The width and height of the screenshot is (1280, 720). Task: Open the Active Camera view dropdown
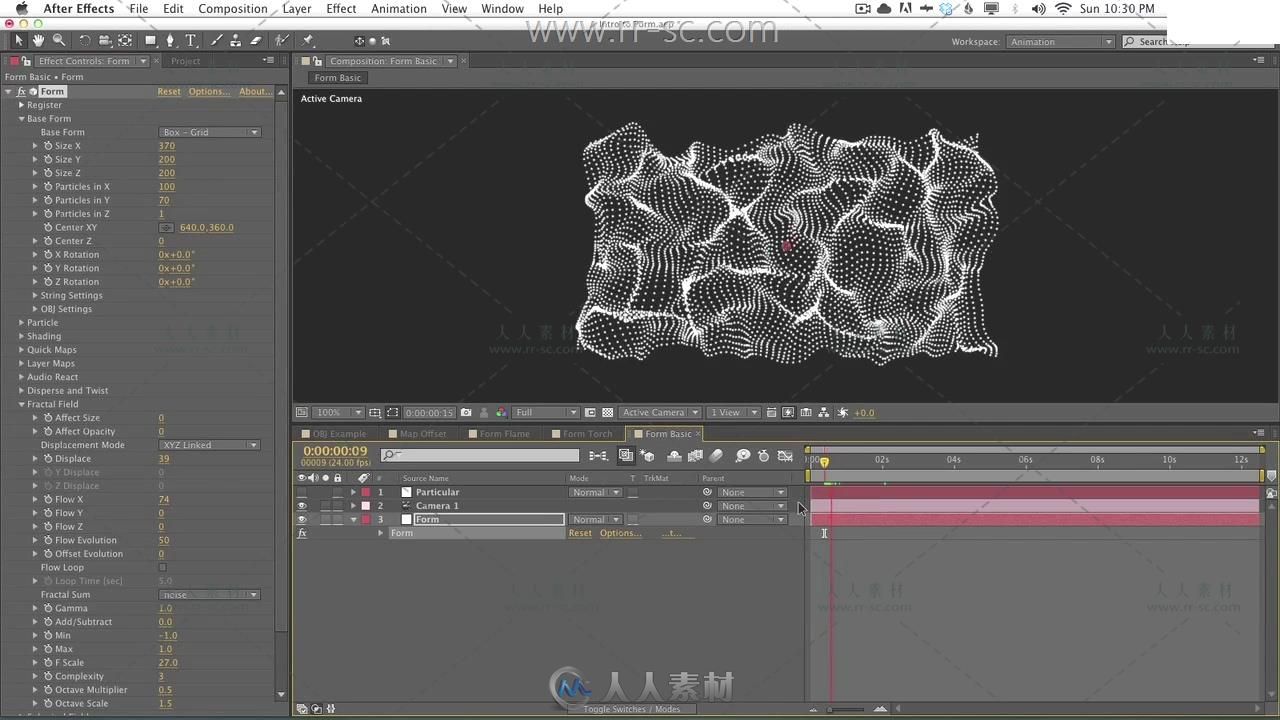point(659,412)
